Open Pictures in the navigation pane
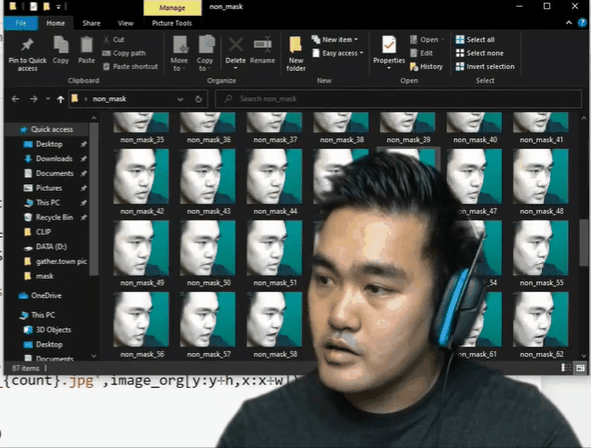 pyautogui.click(x=49, y=188)
